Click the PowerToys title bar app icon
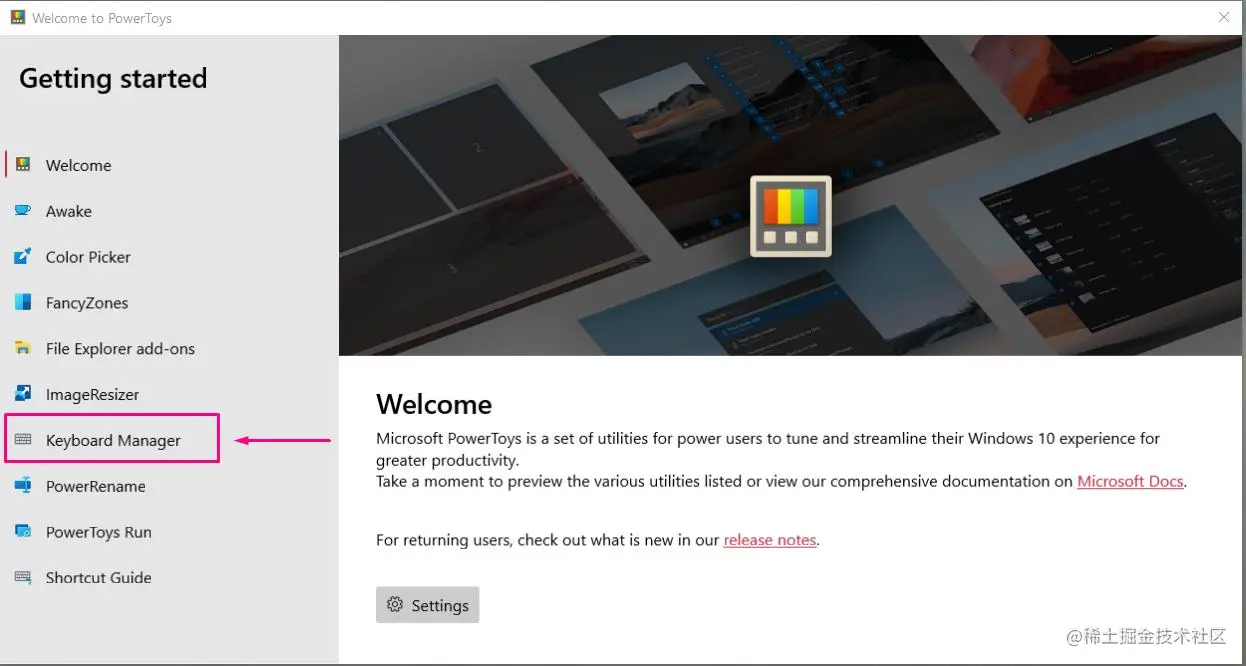 [18, 17]
